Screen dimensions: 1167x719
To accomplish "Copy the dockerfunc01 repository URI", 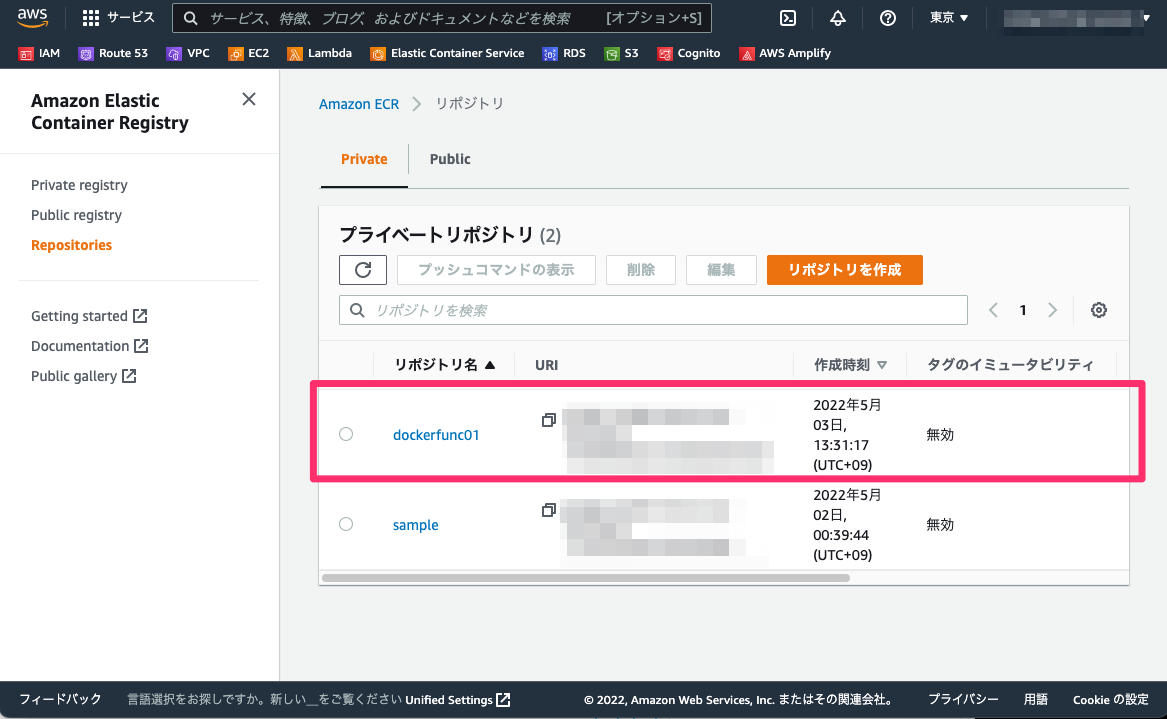I will point(549,421).
